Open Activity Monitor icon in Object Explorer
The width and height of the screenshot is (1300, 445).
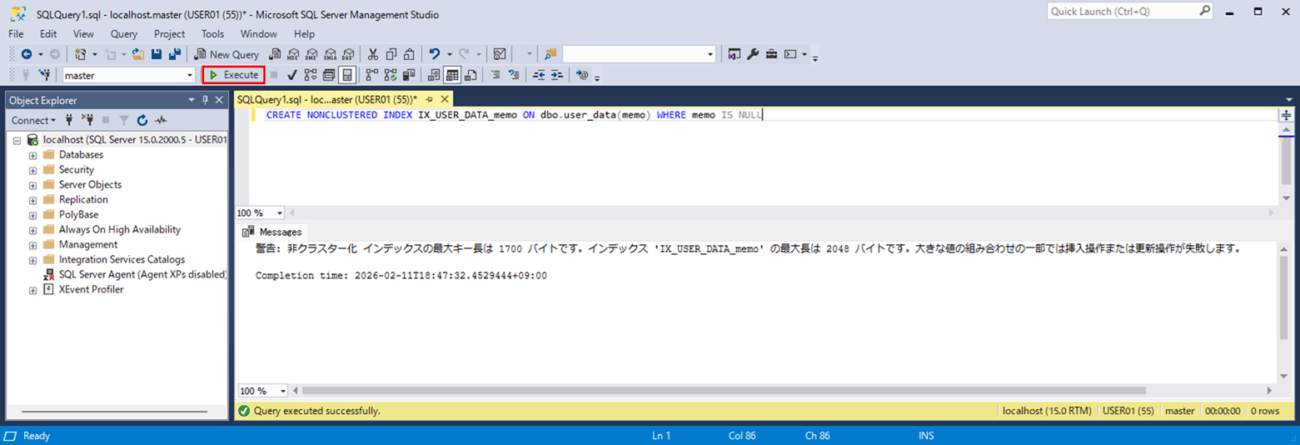(160, 120)
